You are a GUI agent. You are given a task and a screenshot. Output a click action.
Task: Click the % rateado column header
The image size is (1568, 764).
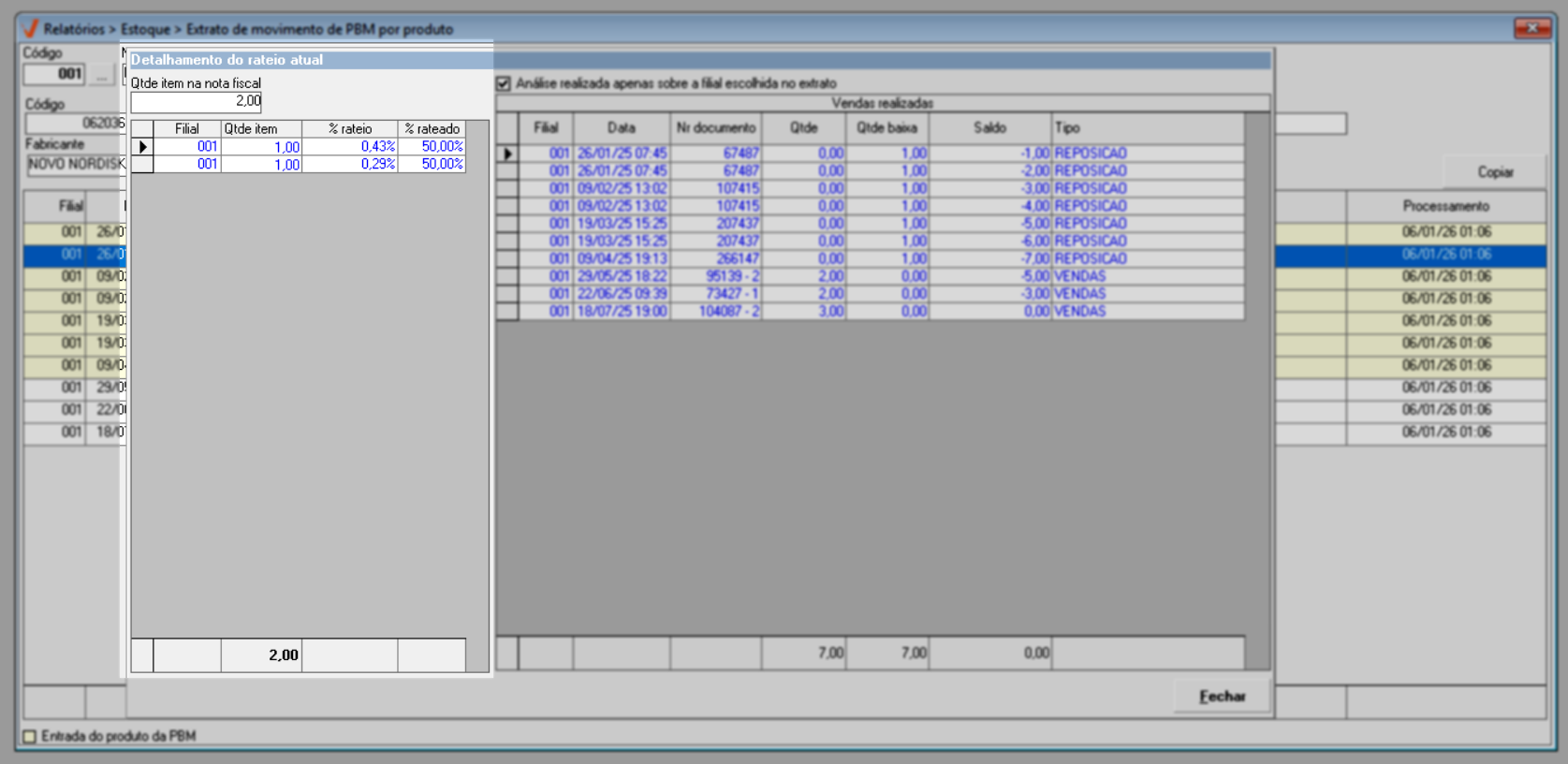click(432, 129)
